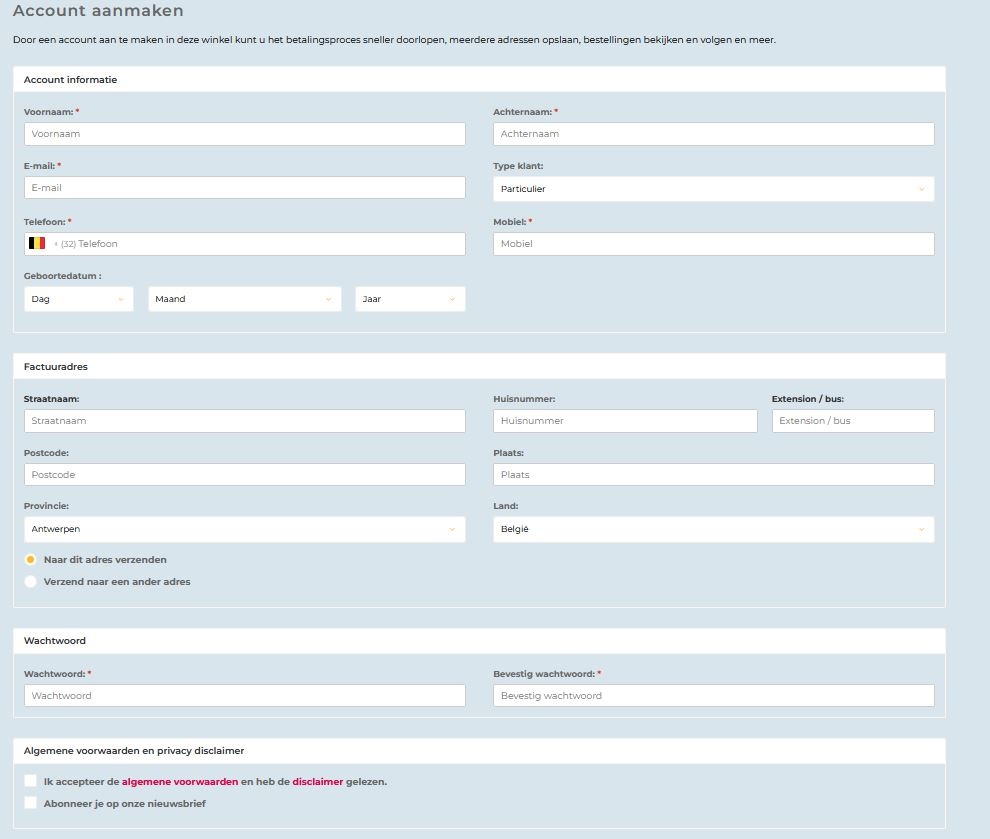Focus the Wachtwoord password field

click(244, 696)
